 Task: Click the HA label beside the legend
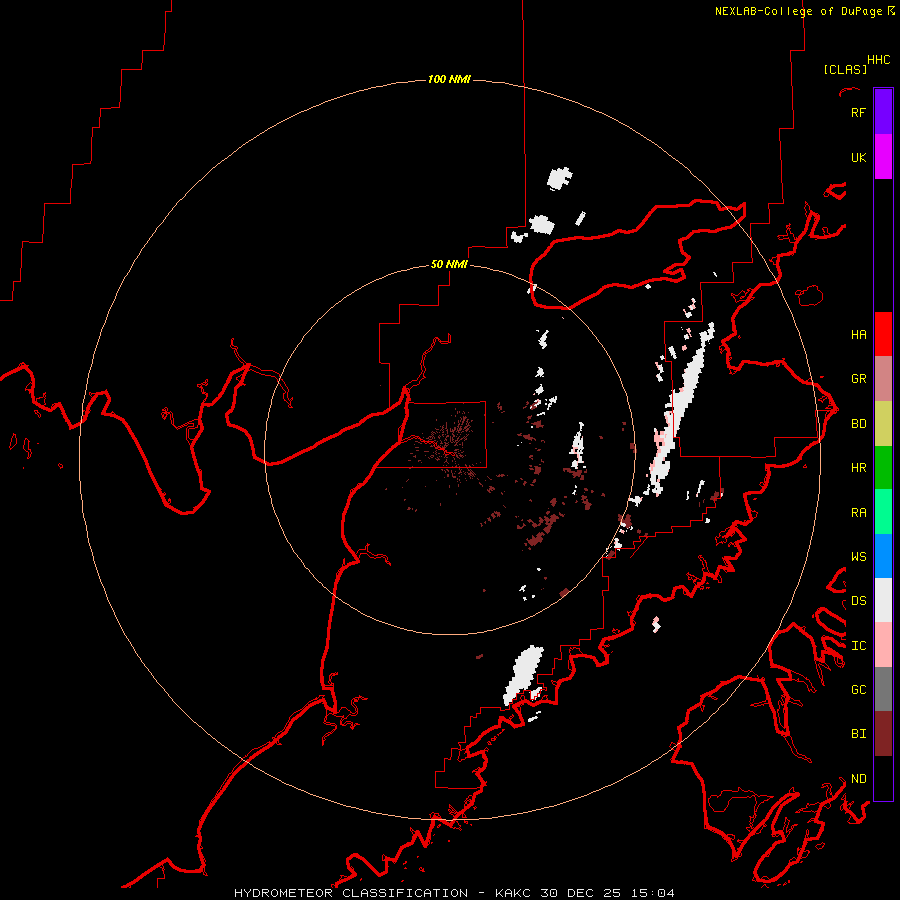858,334
